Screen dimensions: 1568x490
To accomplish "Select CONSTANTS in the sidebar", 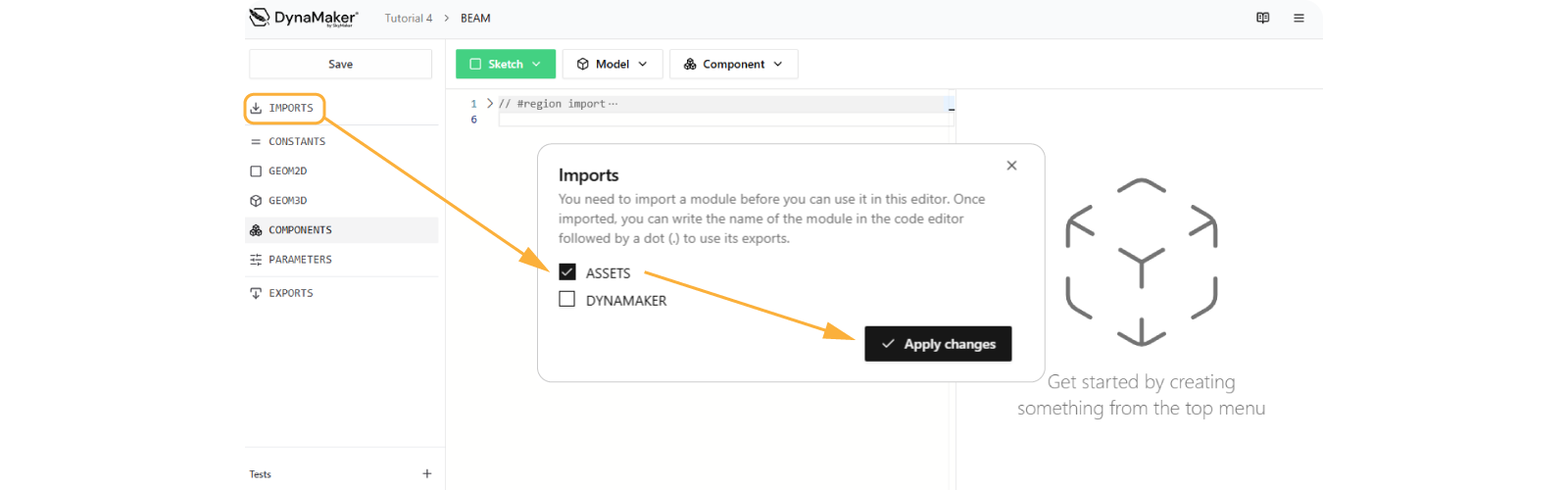I will pyautogui.click(x=297, y=141).
